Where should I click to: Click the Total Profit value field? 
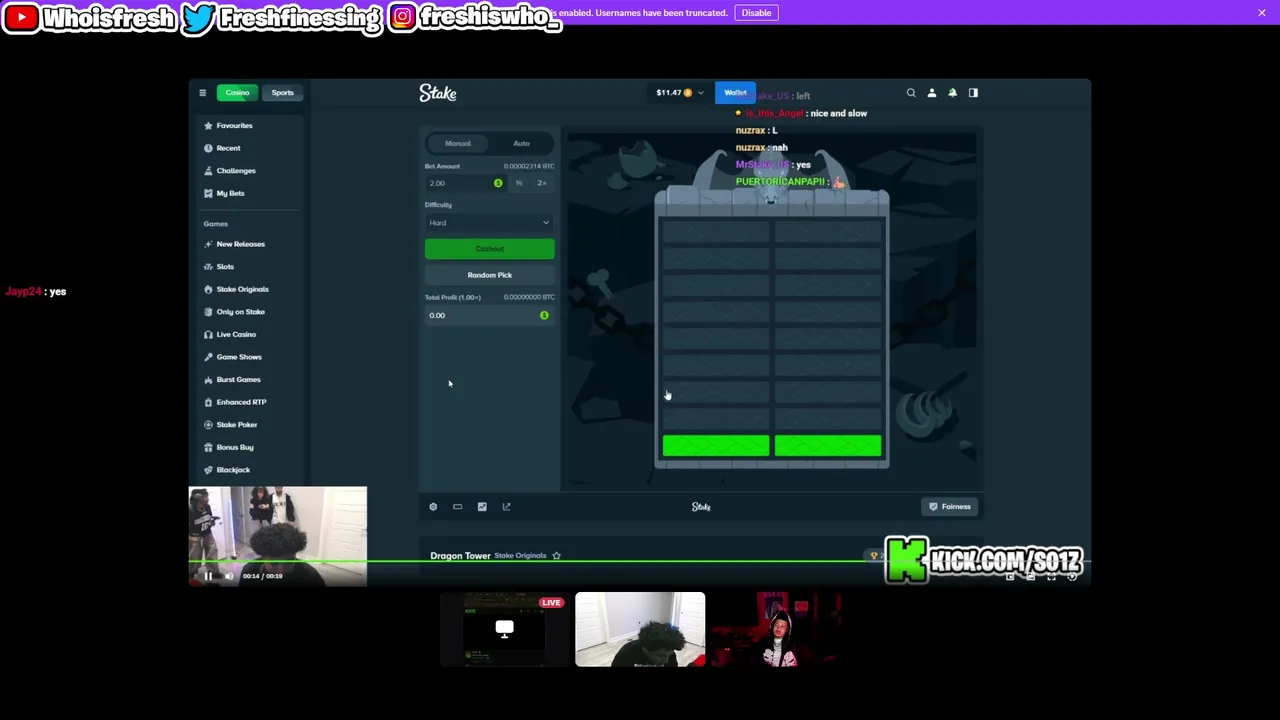point(490,315)
